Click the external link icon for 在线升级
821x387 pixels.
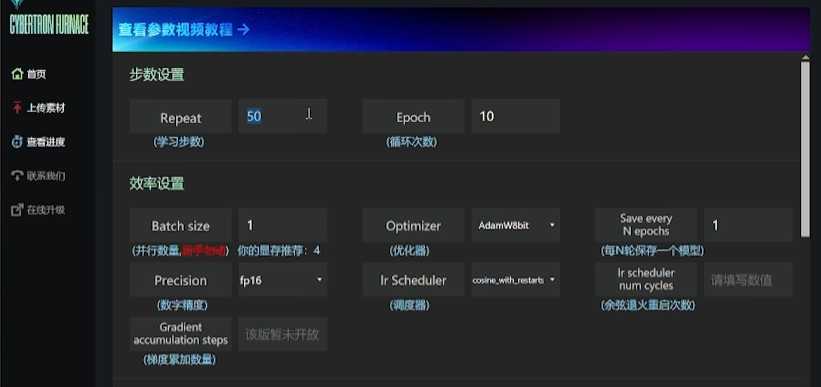pyautogui.click(x=17, y=210)
